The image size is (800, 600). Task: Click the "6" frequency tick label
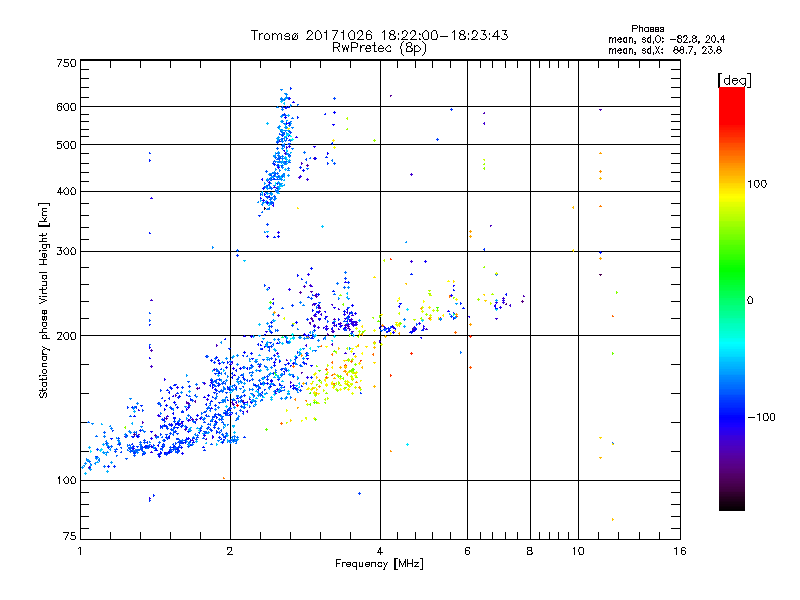pos(467,551)
